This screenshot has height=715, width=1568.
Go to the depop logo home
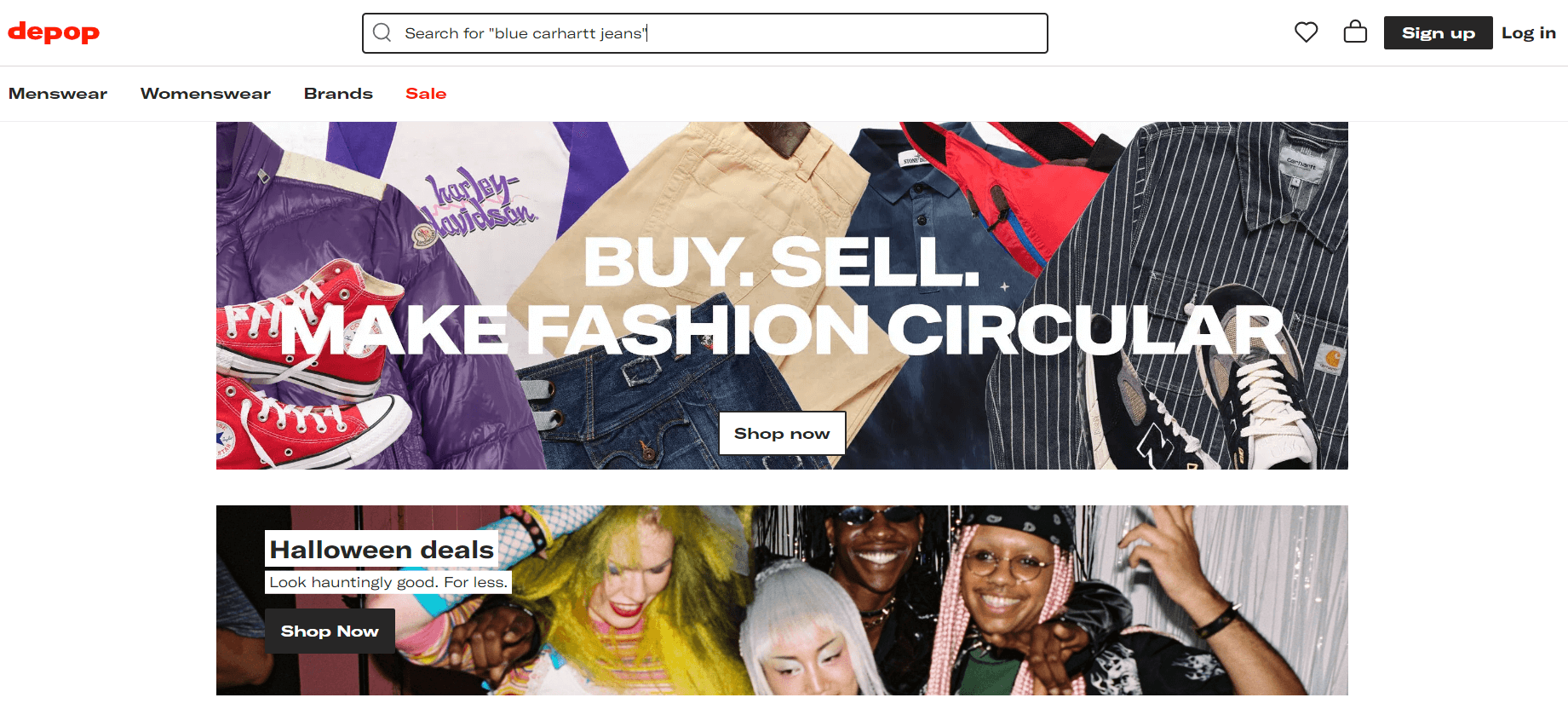coord(54,32)
